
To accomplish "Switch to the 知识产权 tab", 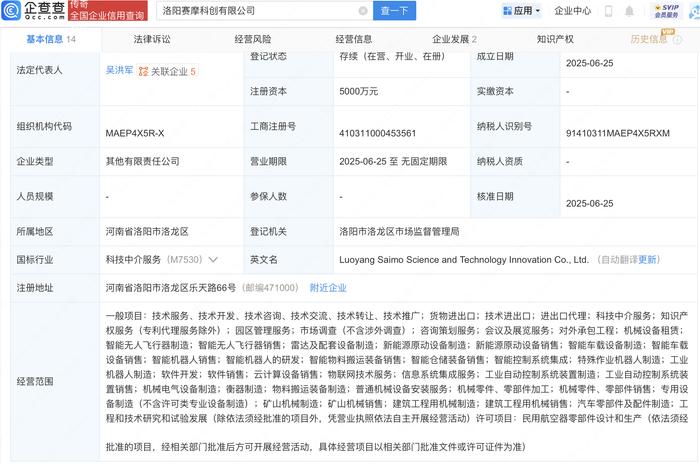I will pyautogui.click(x=555, y=39).
